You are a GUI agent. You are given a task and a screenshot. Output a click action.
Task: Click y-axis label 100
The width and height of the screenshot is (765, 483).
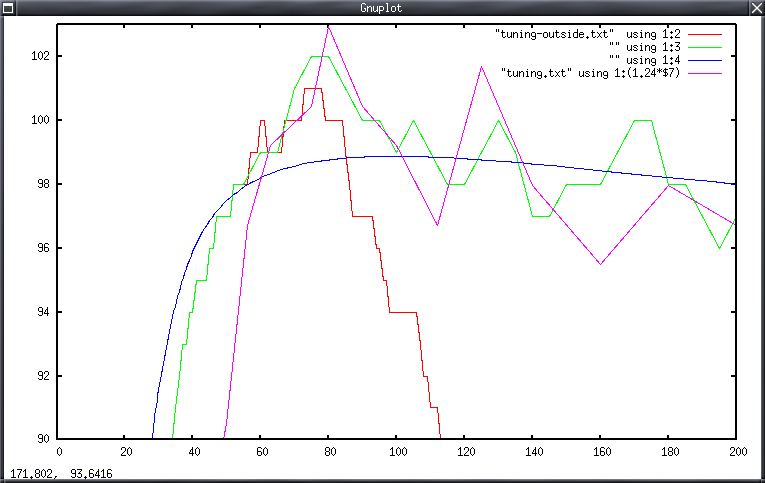click(40, 120)
